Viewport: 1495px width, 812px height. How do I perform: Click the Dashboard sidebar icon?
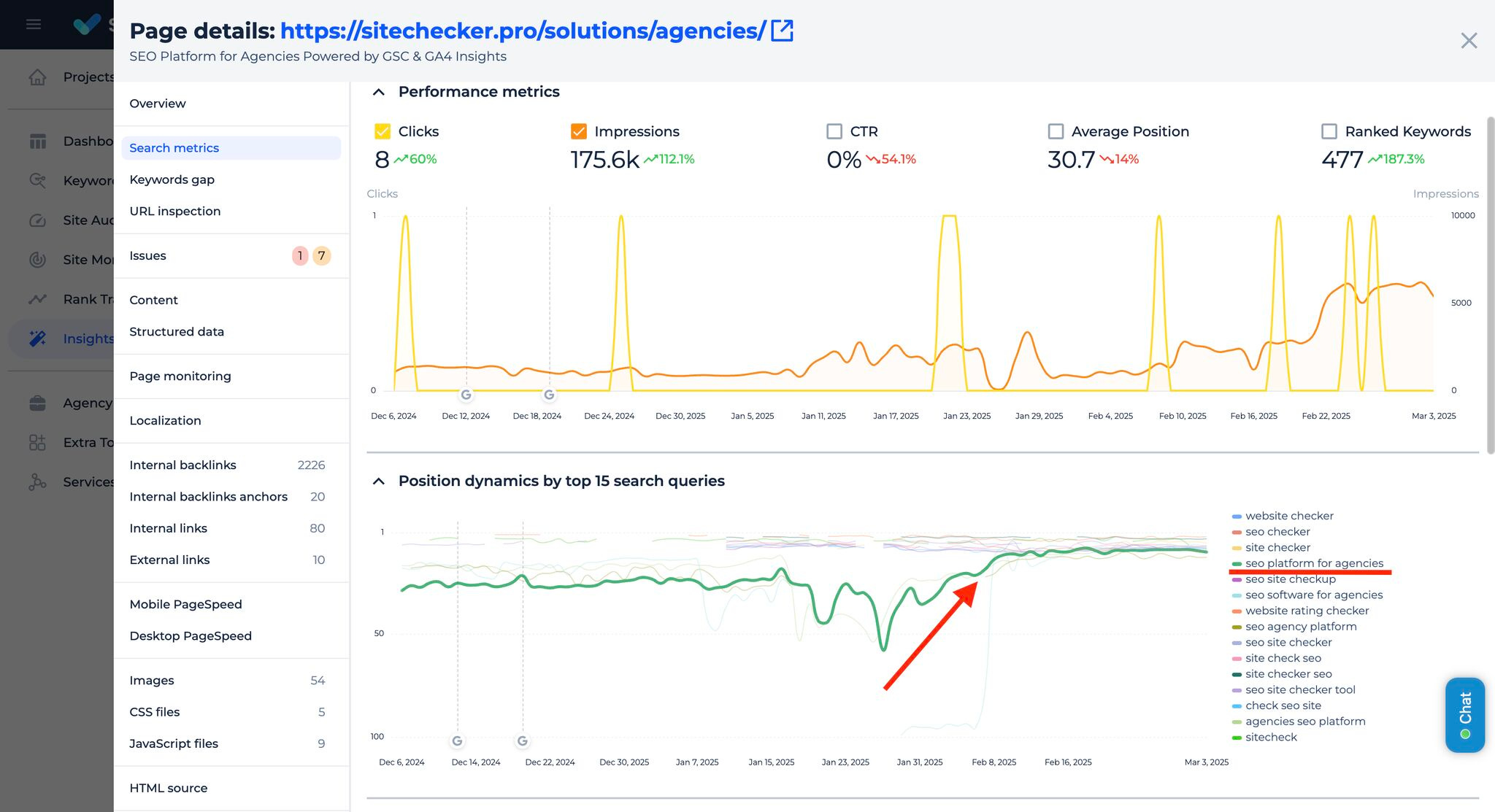pyautogui.click(x=37, y=141)
